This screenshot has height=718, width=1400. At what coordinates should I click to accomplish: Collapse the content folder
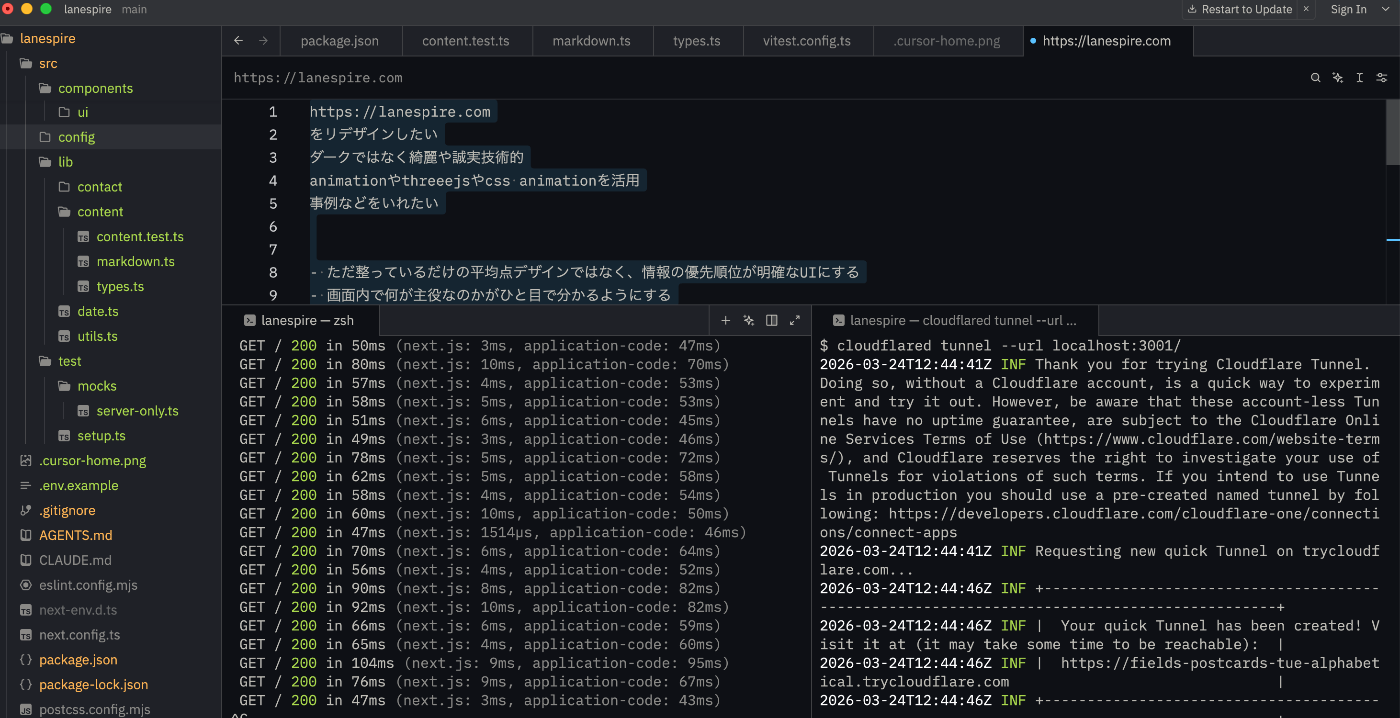tap(64, 212)
